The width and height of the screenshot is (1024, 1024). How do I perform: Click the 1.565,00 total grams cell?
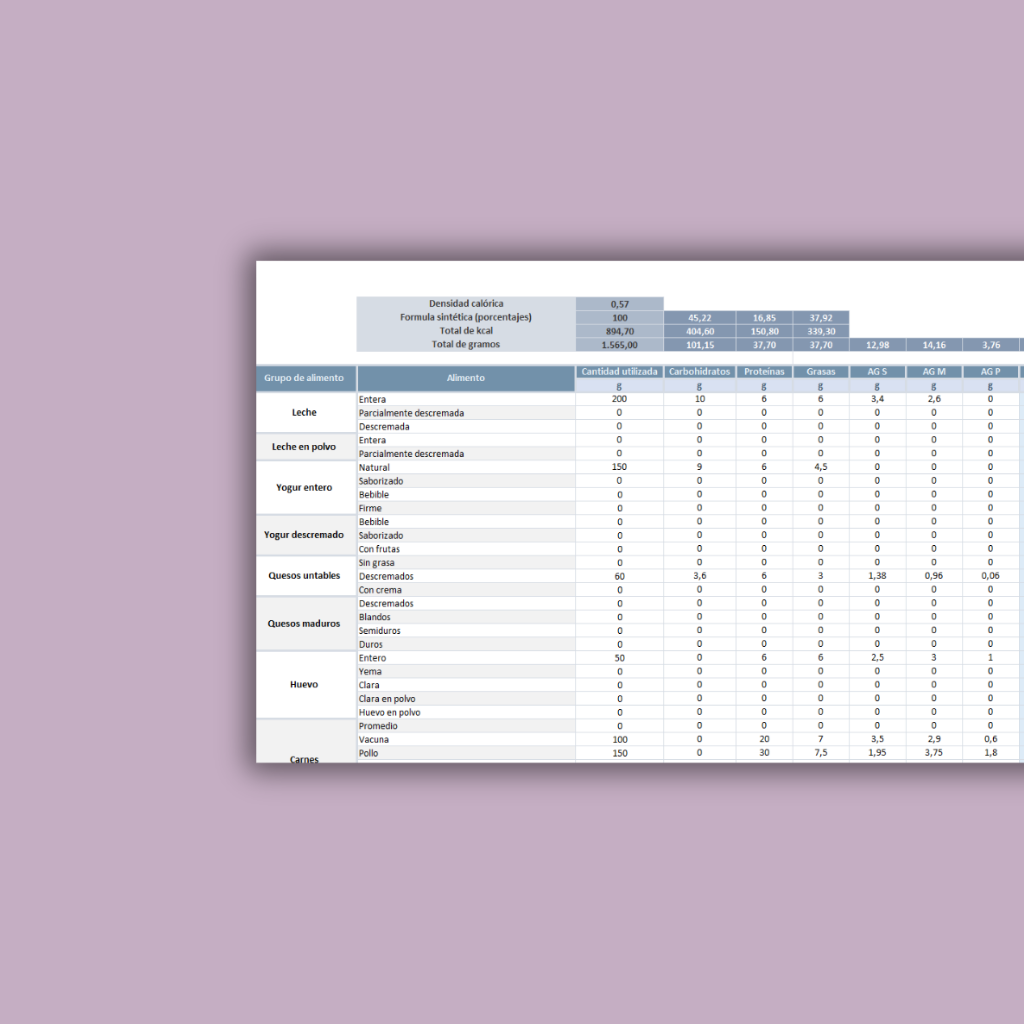619,345
